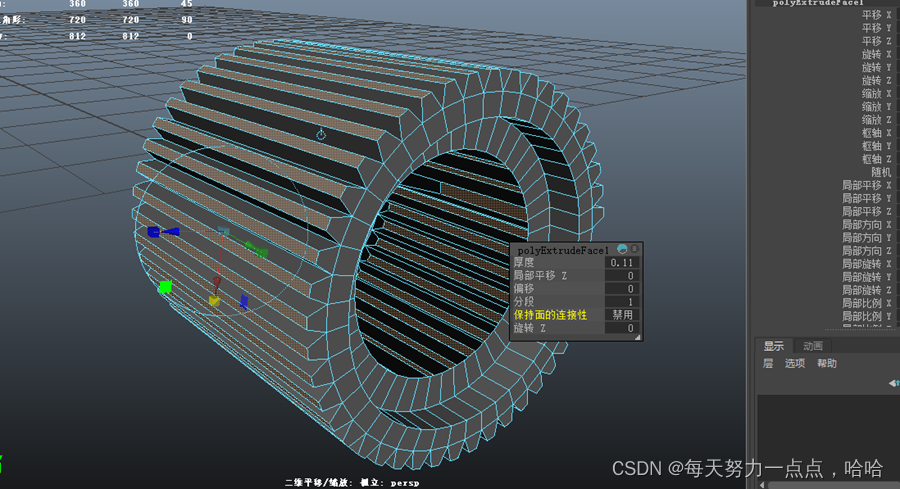Select 局部旋转 X channel label
This screenshot has height=489, width=900.
(x=867, y=264)
